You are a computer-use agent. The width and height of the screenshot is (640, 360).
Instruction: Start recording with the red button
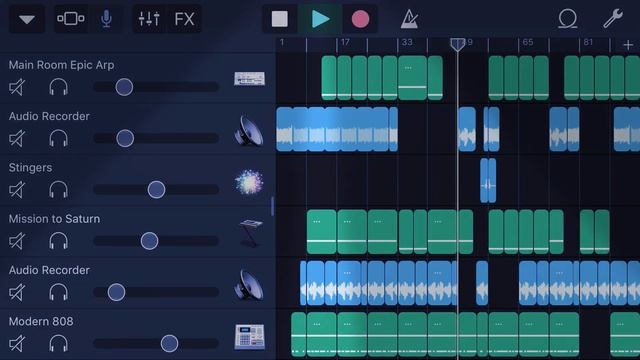coord(360,19)
